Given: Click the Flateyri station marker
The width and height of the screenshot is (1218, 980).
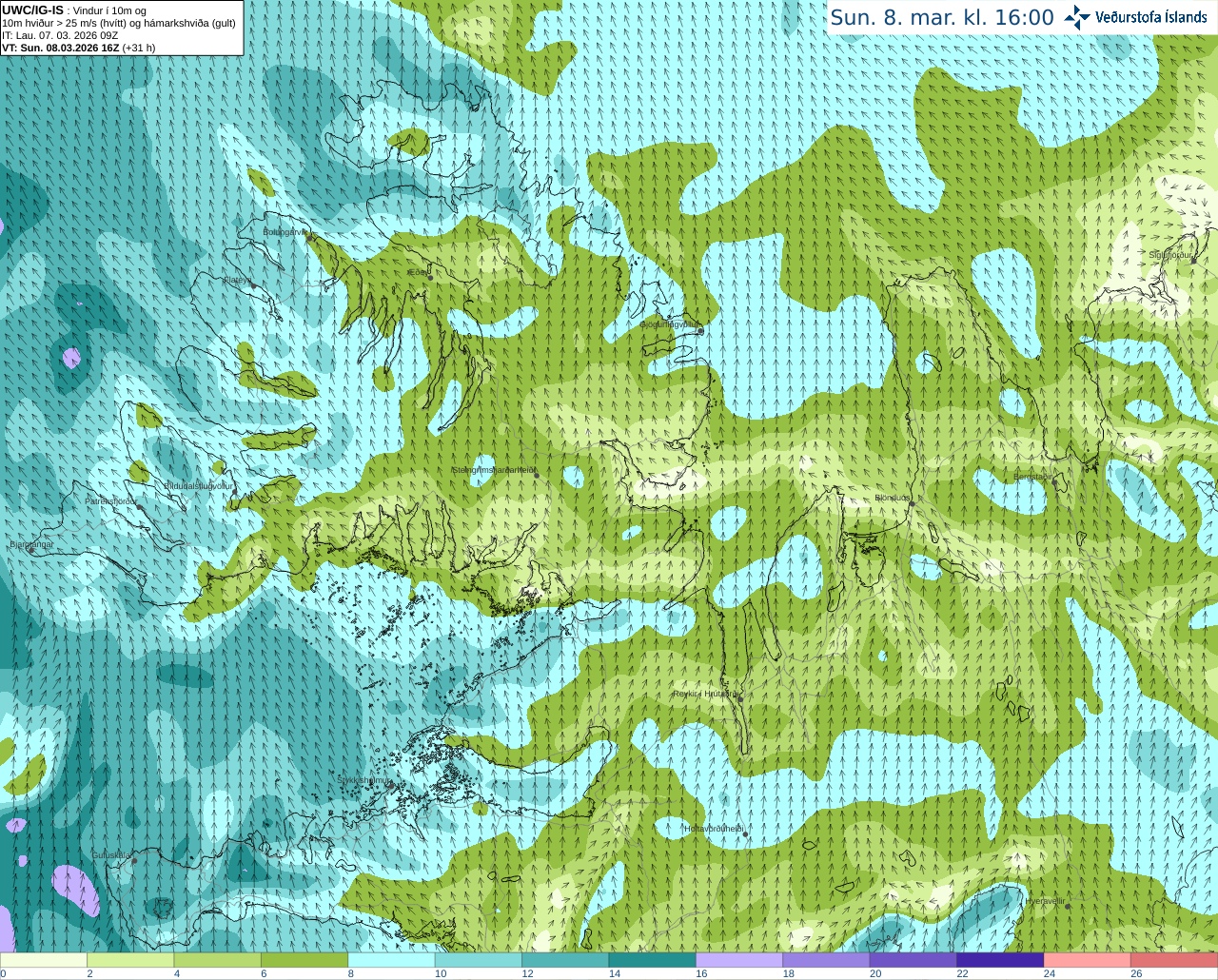Looking at the screenshot, I should click(x=253, y=285).
